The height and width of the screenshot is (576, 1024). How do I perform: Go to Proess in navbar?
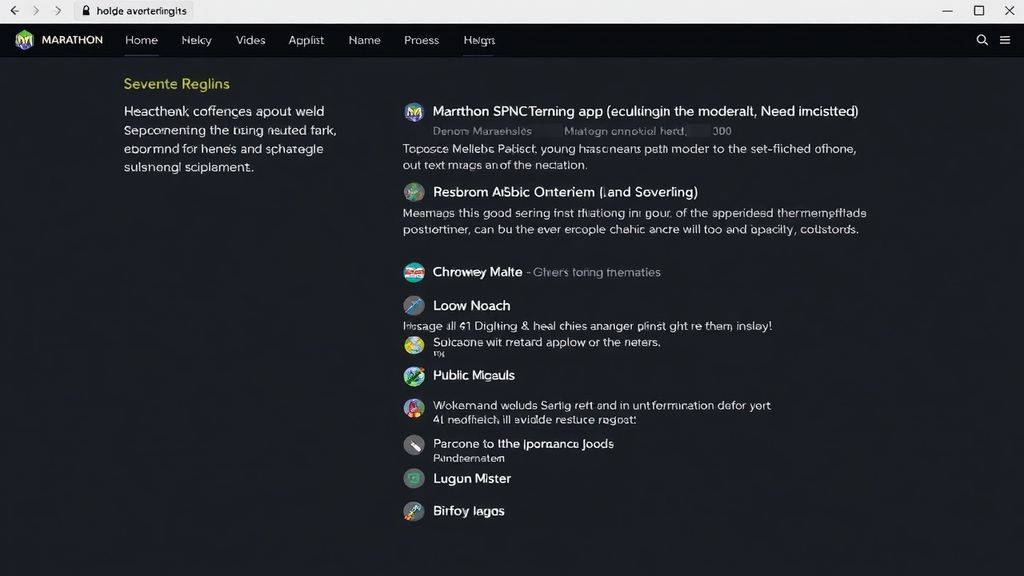(421, 40)
